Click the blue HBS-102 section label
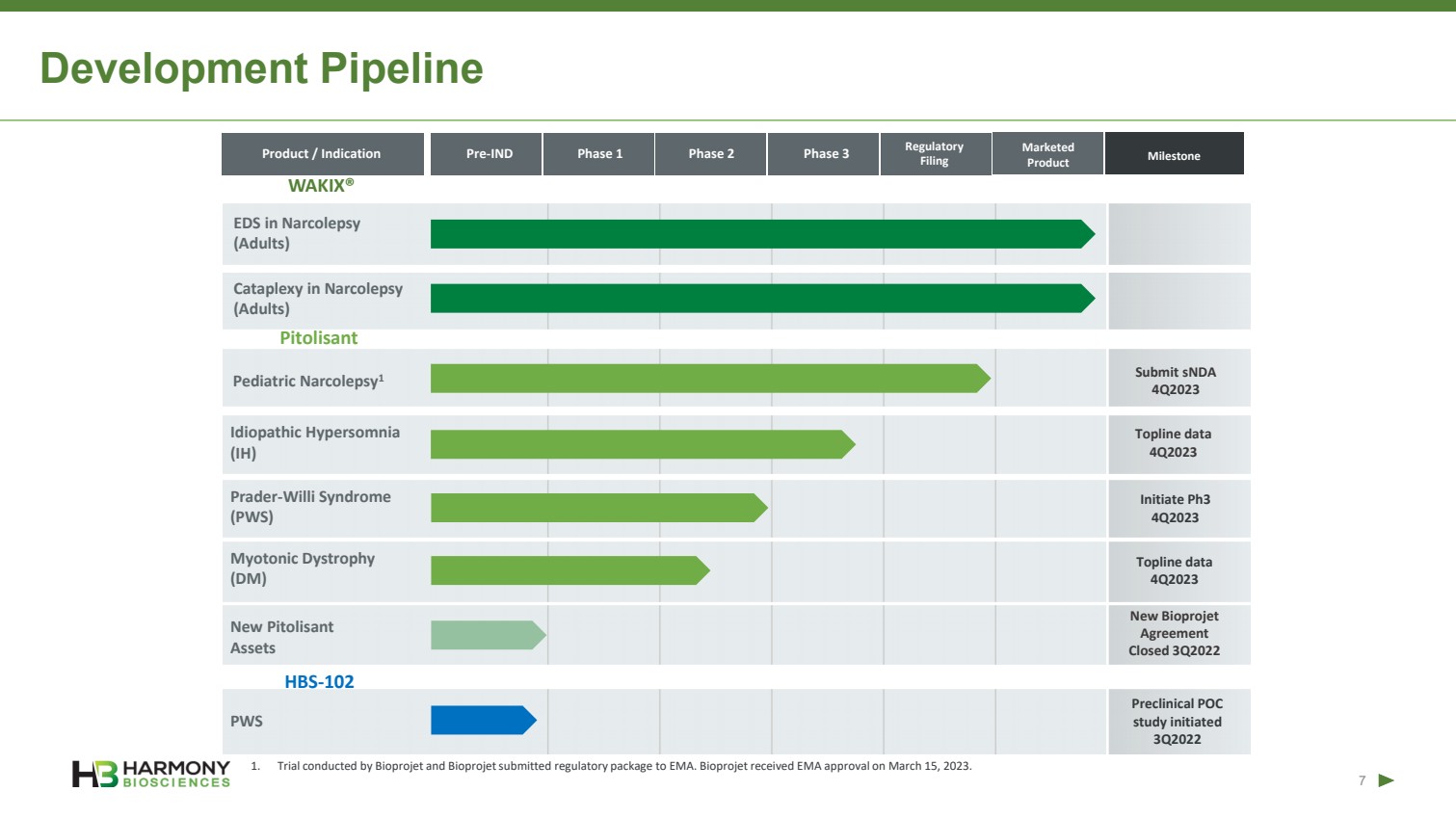1456x818 pixels. tap(319, 681)
